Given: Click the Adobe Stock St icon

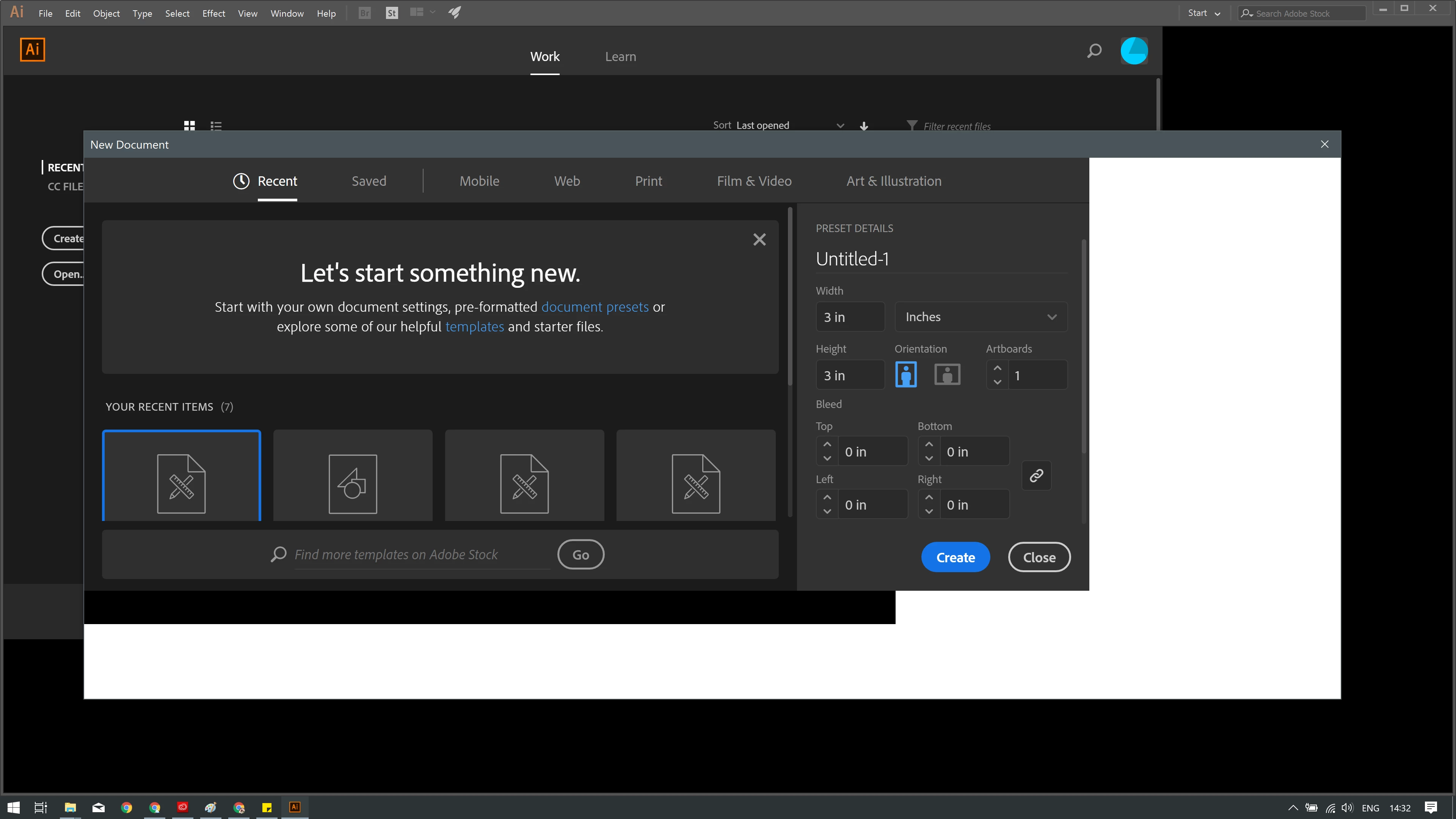Looking at the screenshot, I should click(392, 13).
